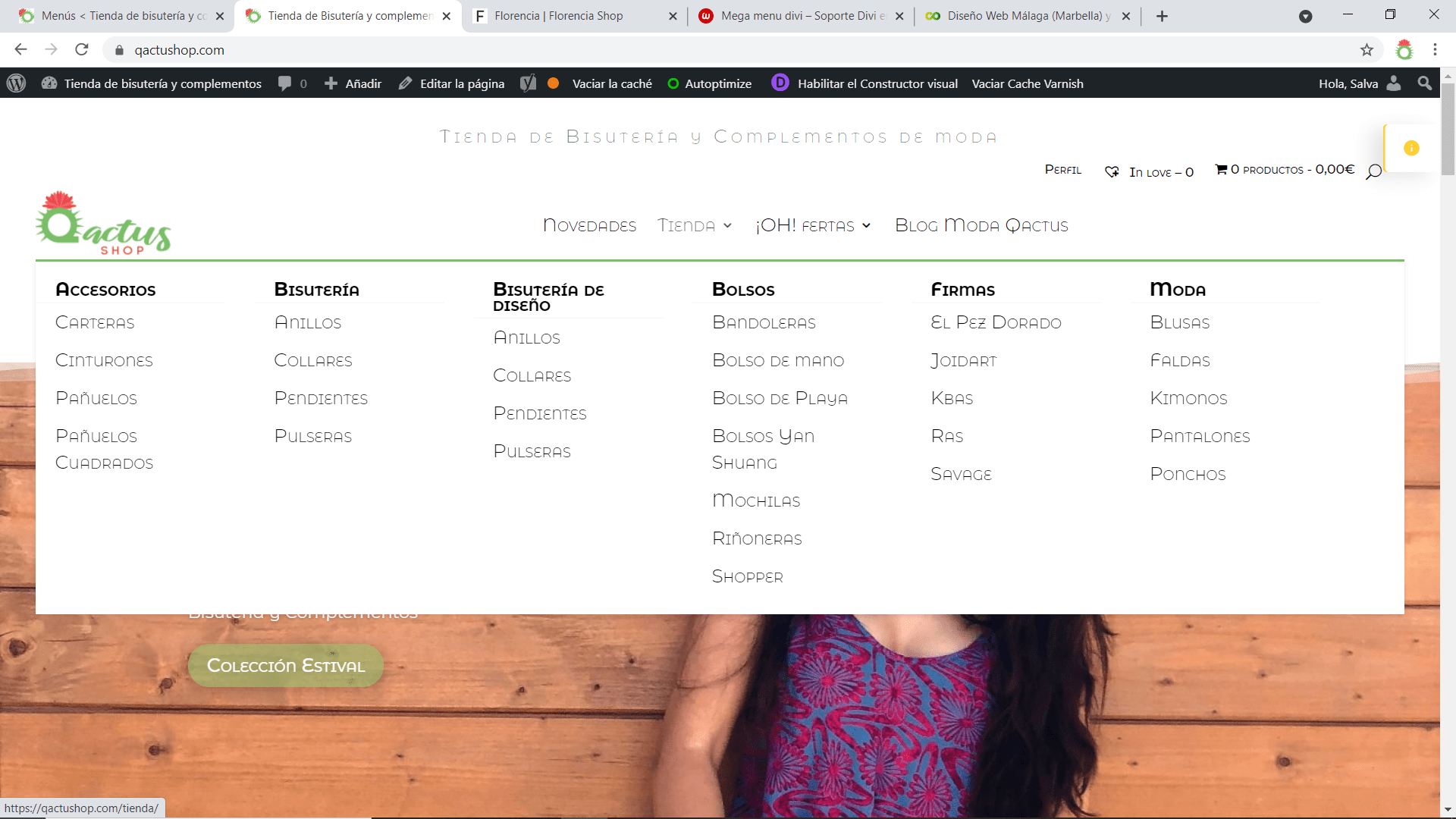
Task: Open Bolso de Playa link
Action: [x=780, y=398]
